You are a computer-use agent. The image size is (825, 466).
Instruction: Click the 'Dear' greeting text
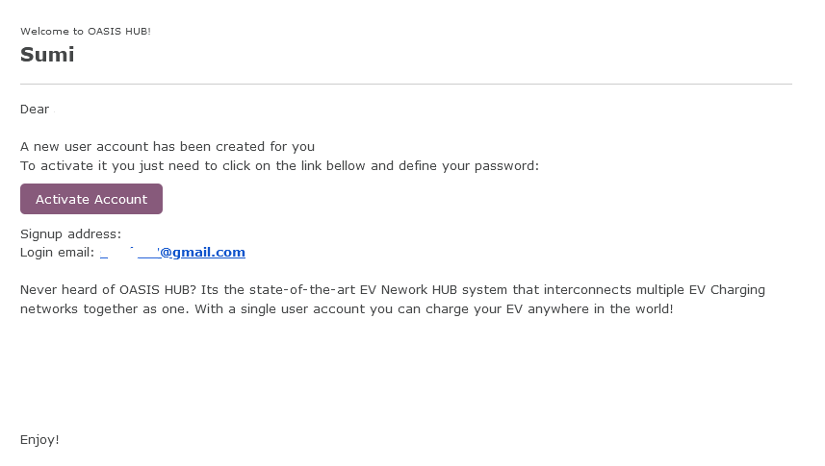point(34,109)
